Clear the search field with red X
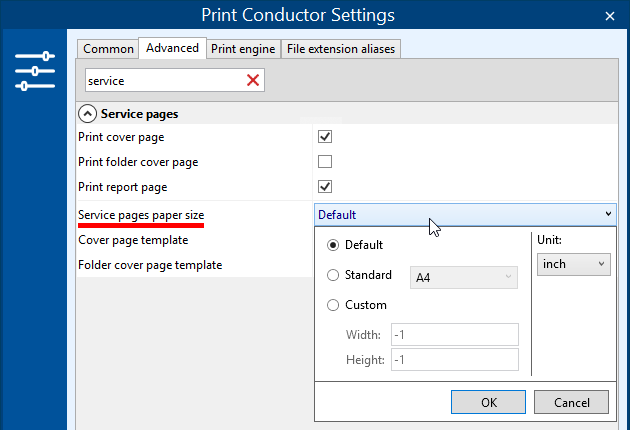 pos(253,80)
